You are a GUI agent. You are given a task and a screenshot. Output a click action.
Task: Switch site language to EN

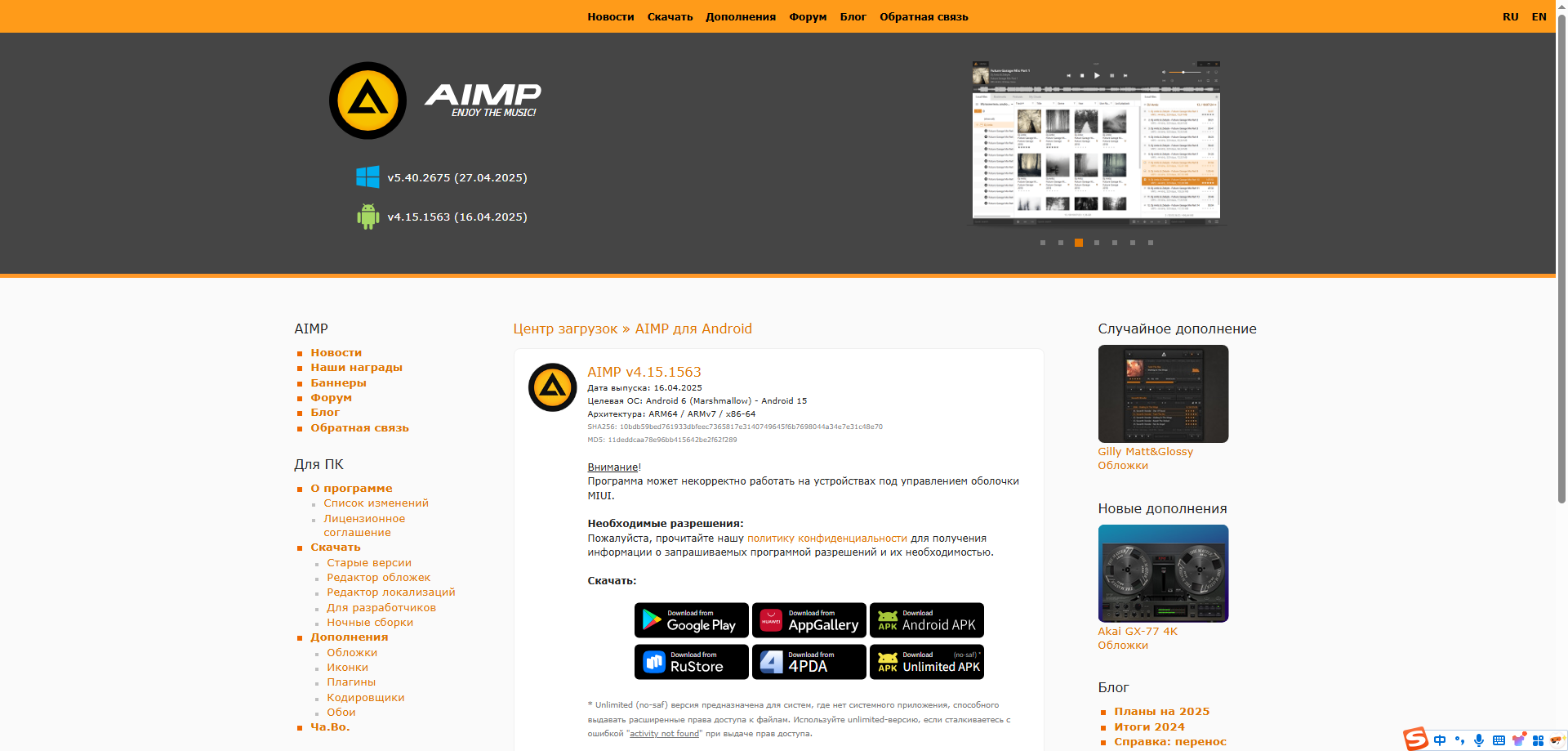[x=1539, y=16]
